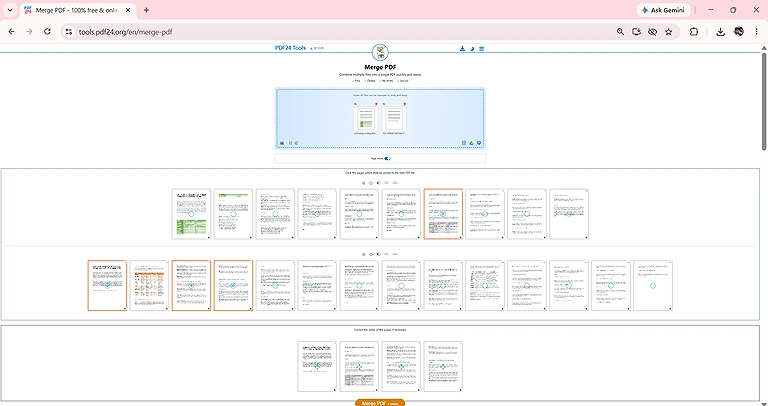This screenshot has height=406, width=768.
Task: Deselect highlighted page 7 of first PDF
Action: 443,214
